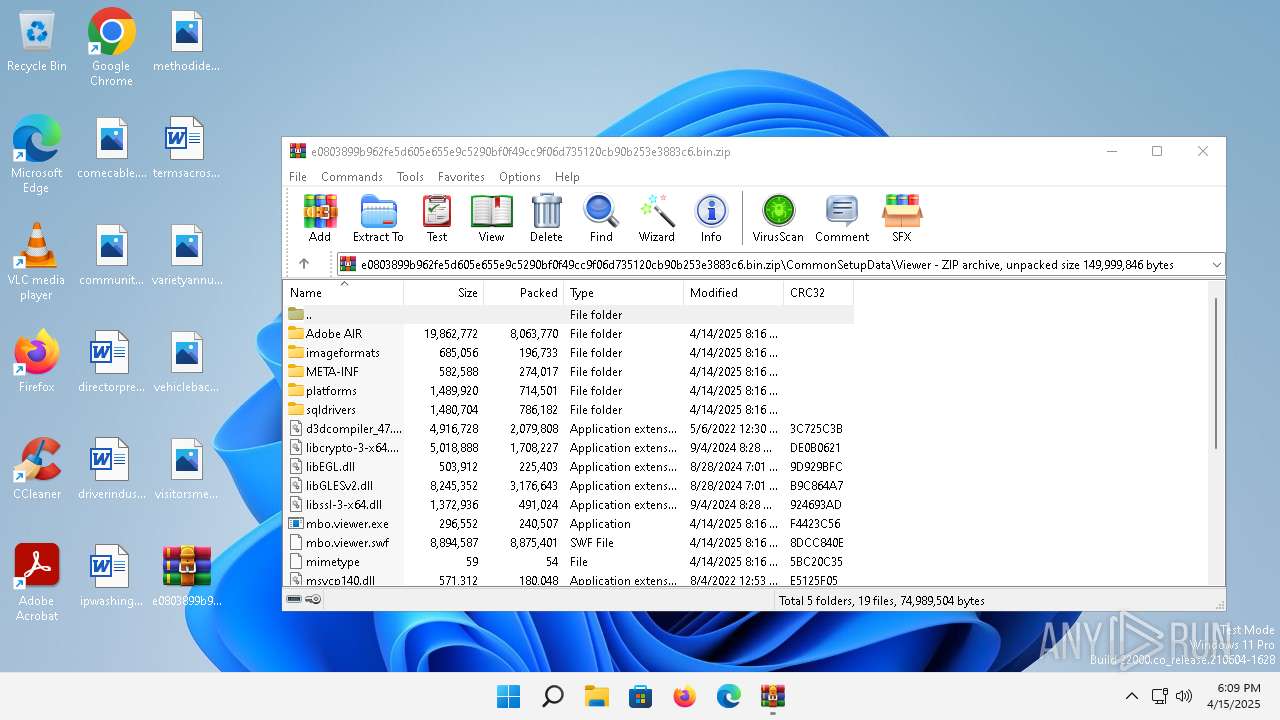Sort by Size column header
The width and height of the screenshot is (1280, 720).
click(x=444, y=293)
